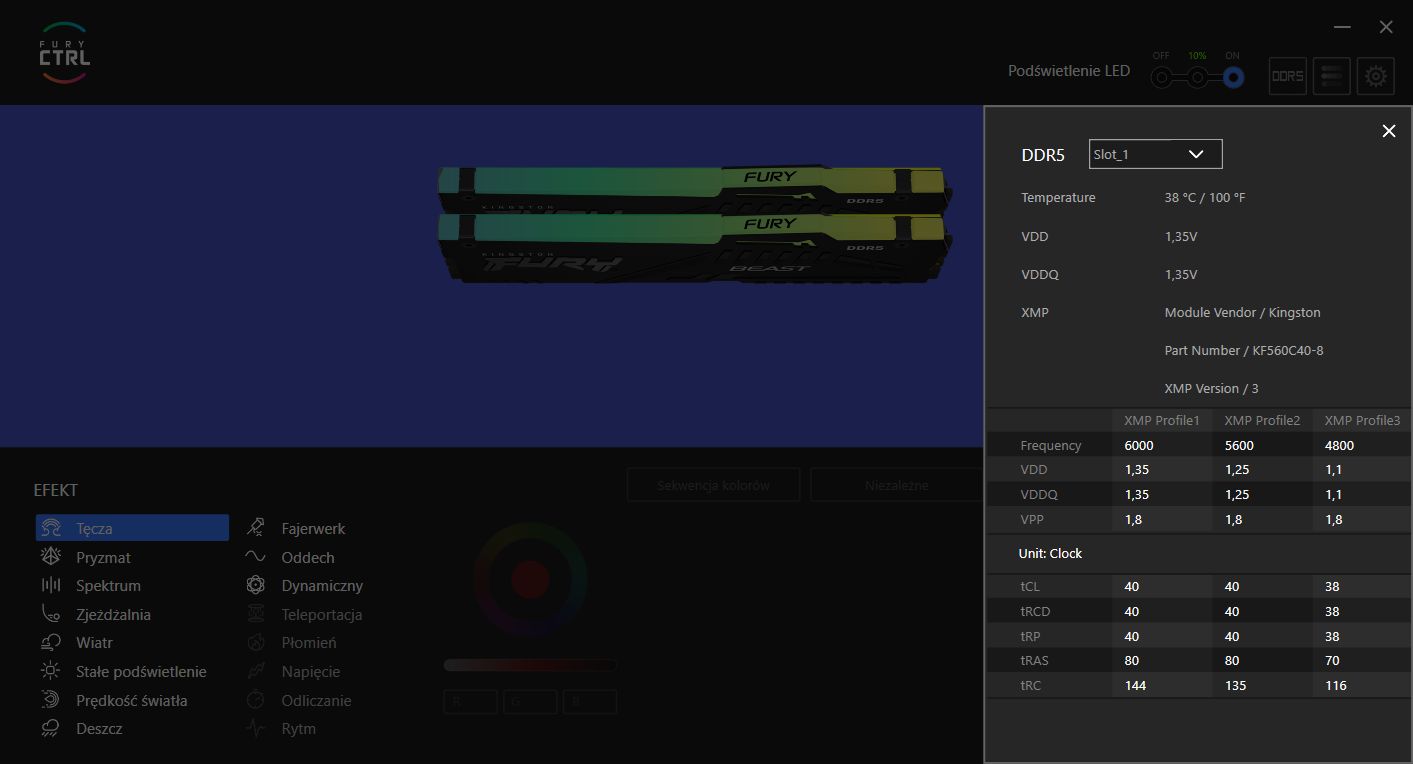Click the Frequency row label

[1051, 445]
